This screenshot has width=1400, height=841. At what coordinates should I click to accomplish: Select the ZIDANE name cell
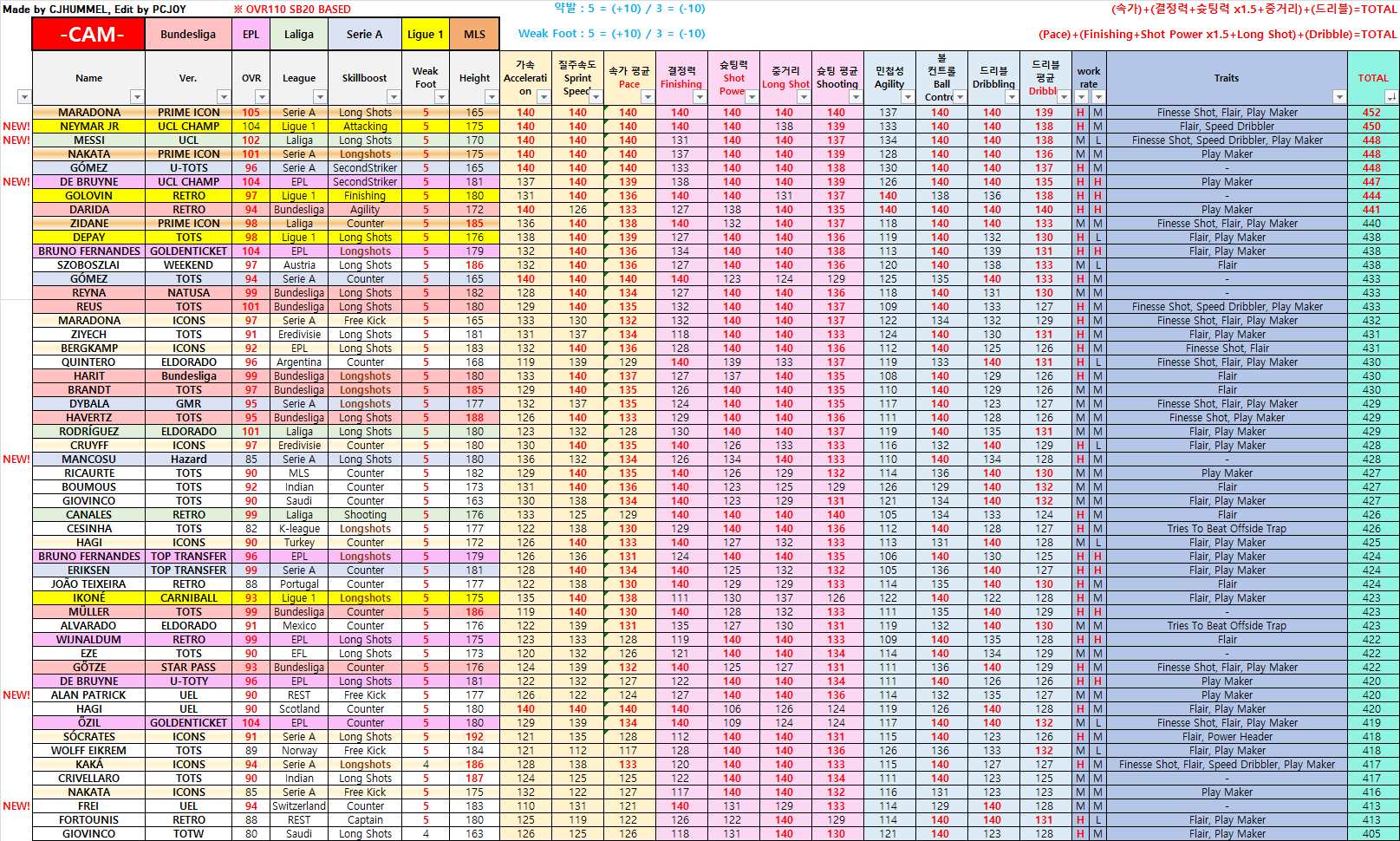click(88, 224)
